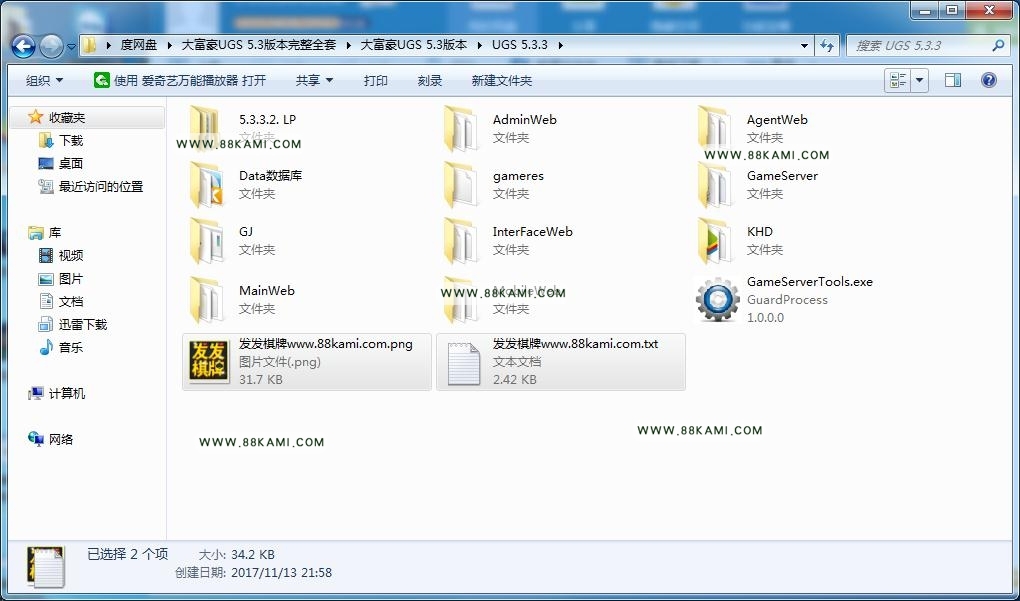Change the view mode icon
1020x601 pixels.
898,81
